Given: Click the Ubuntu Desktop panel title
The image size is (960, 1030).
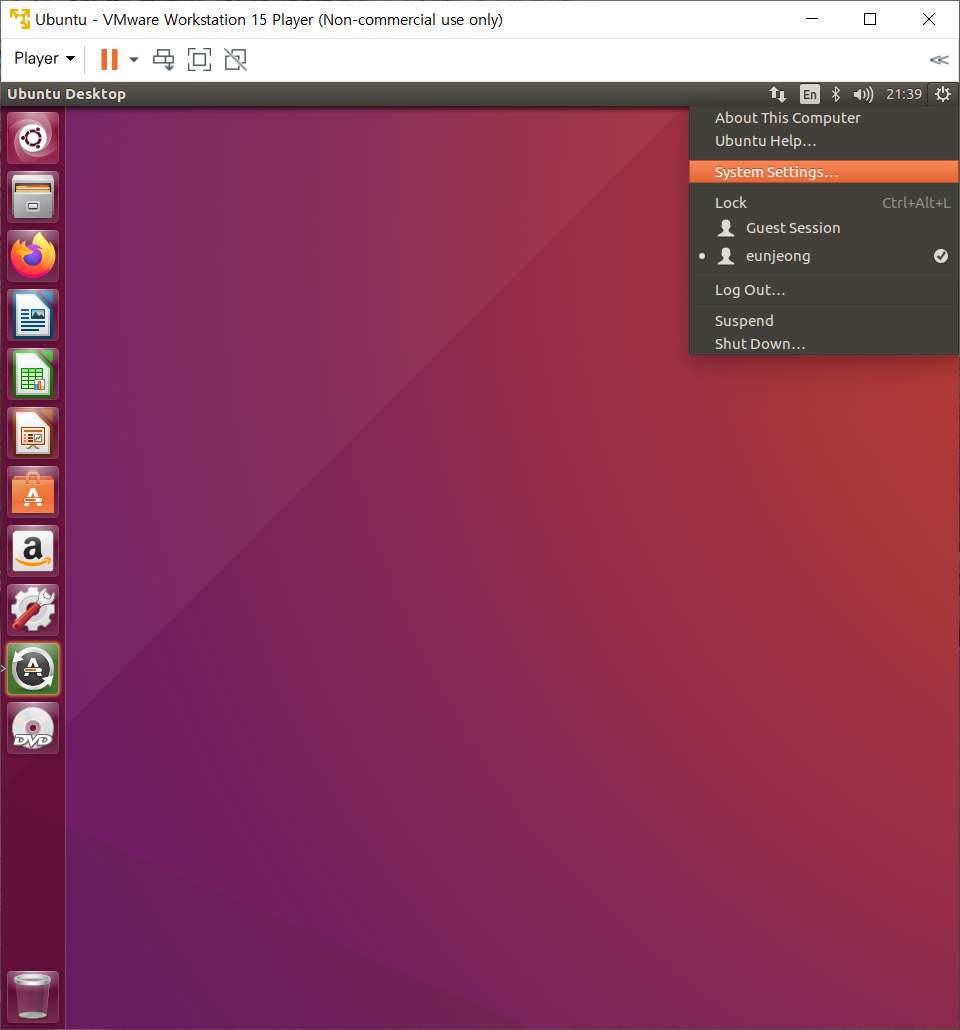Looking at the screenshot, I should tap(66, 94).
